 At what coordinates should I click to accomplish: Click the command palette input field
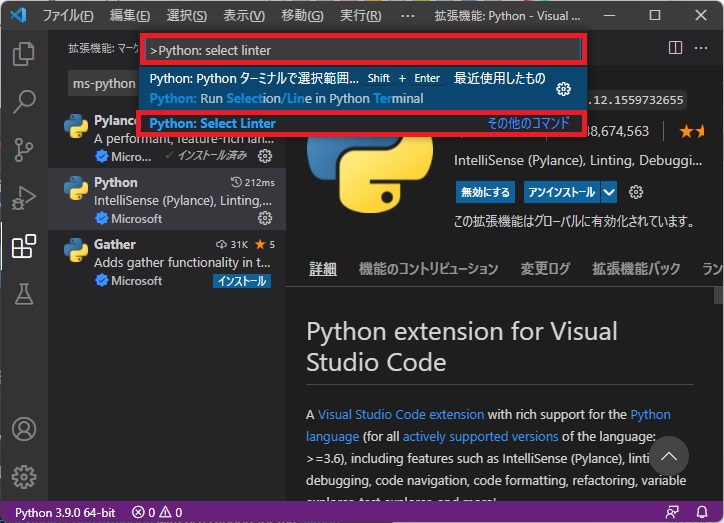coord(360,50)
